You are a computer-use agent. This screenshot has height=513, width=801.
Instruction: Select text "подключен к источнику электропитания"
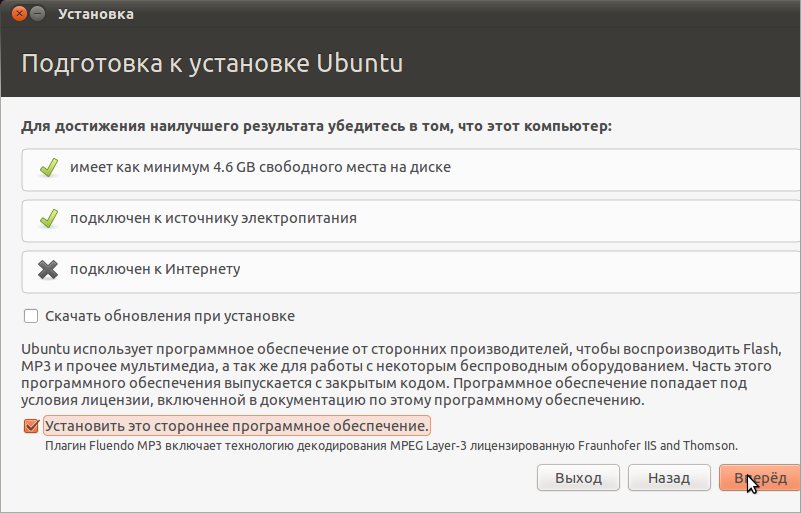pyautogui.click(x=214, y=218)
